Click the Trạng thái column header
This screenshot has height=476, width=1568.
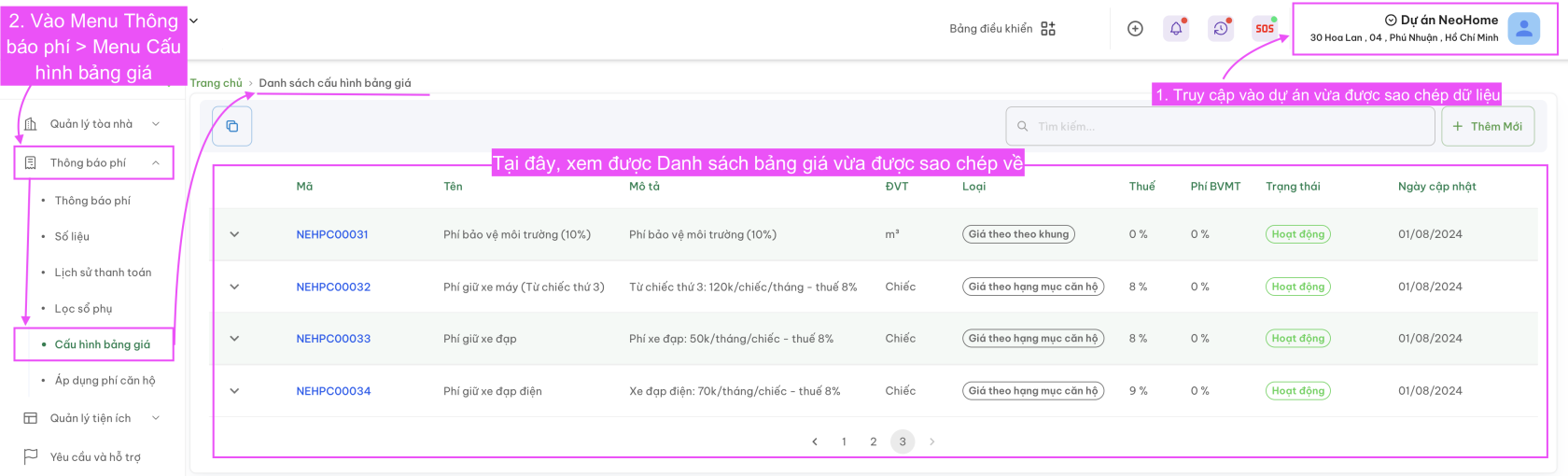pos(1293,187)
